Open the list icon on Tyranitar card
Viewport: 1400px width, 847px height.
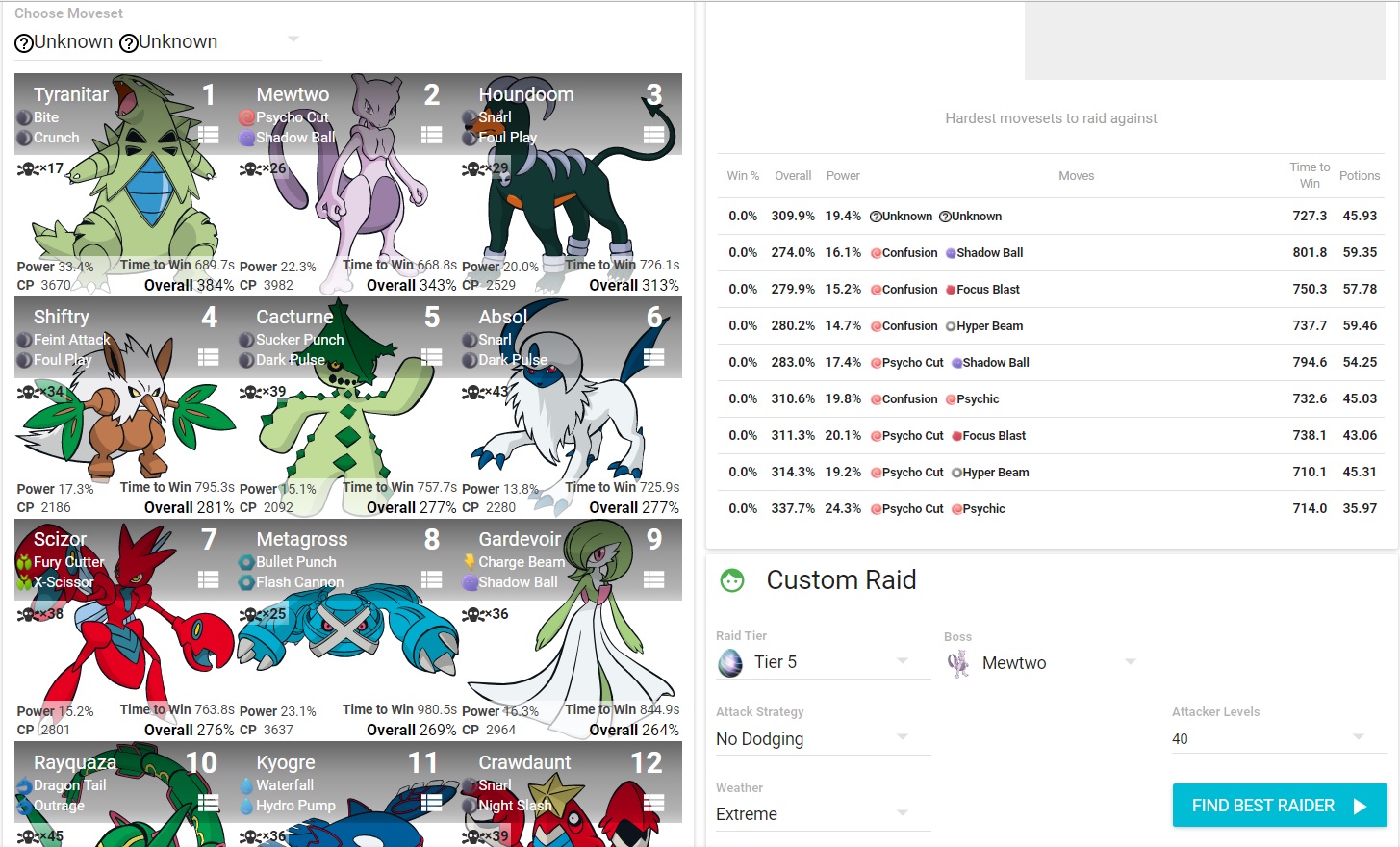tap(209, 135)
